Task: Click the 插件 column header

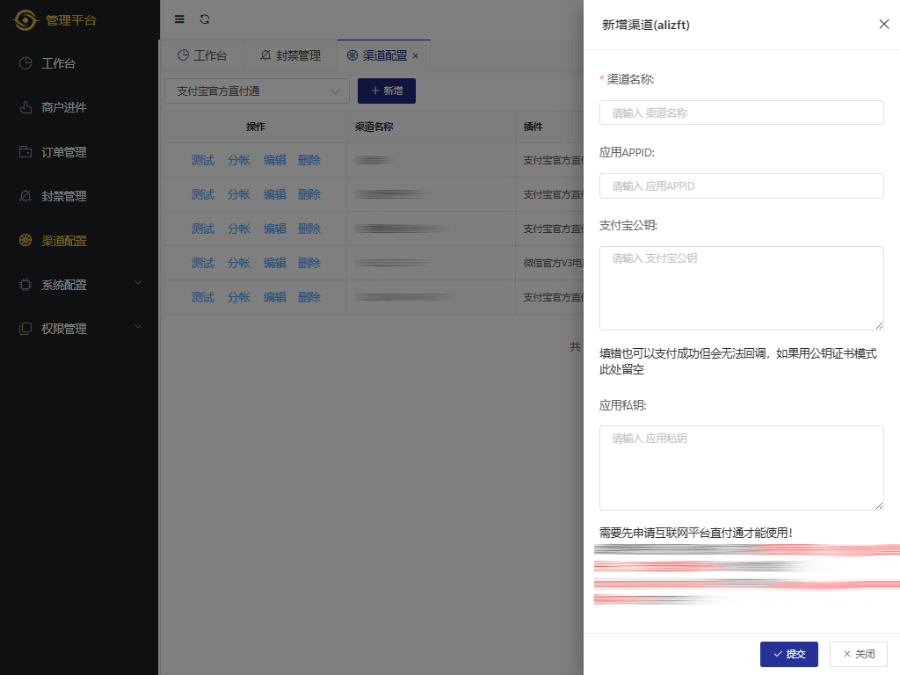Action: pos(533,127)
